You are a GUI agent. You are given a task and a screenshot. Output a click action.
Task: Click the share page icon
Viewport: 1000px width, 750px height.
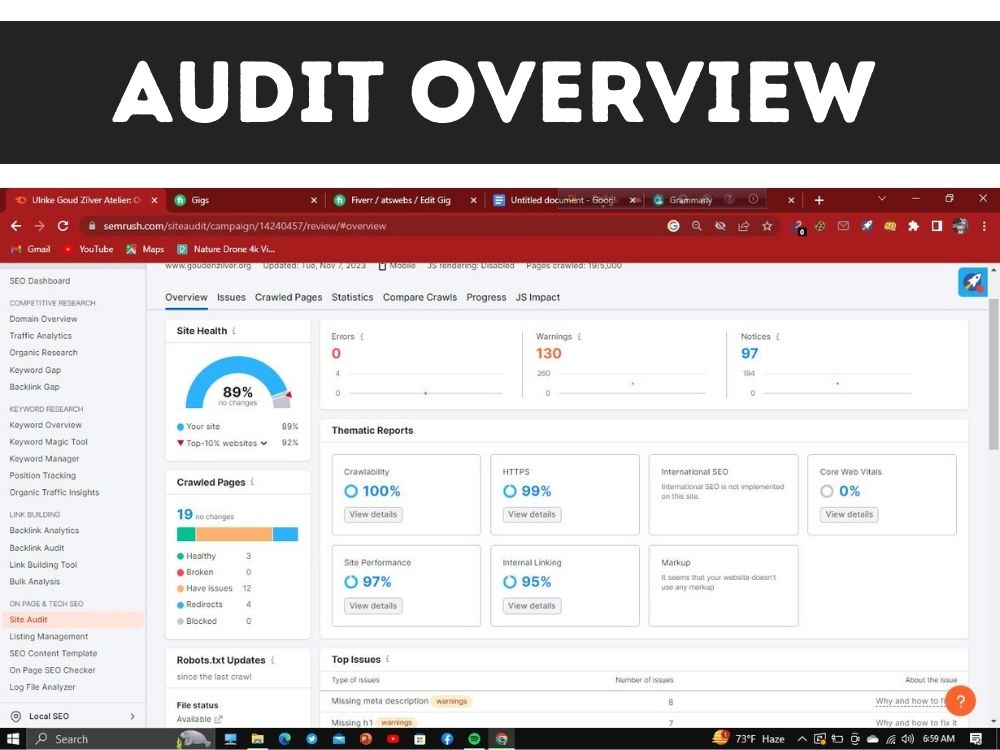[744, 226]
